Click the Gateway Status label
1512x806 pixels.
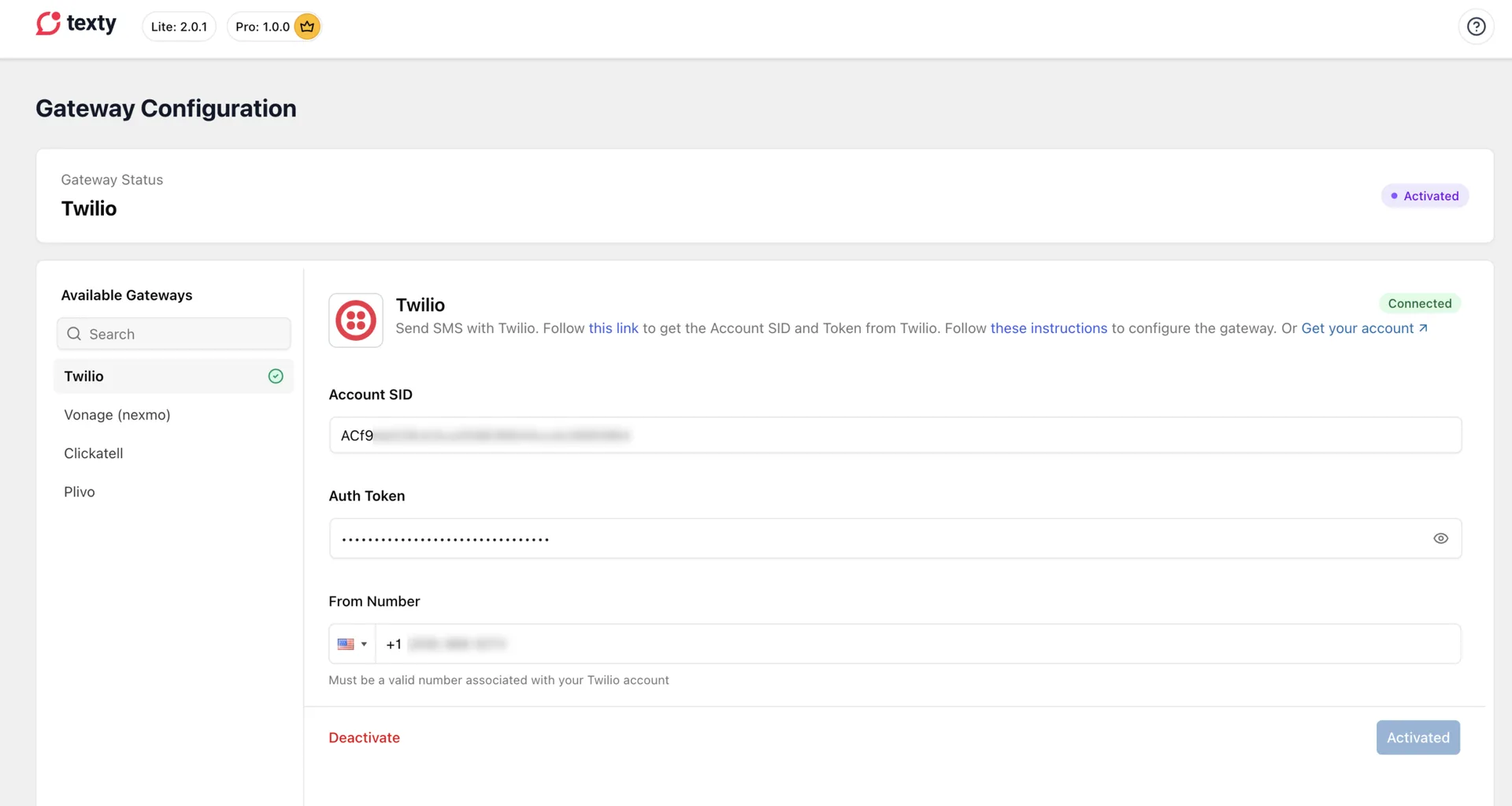112,179
